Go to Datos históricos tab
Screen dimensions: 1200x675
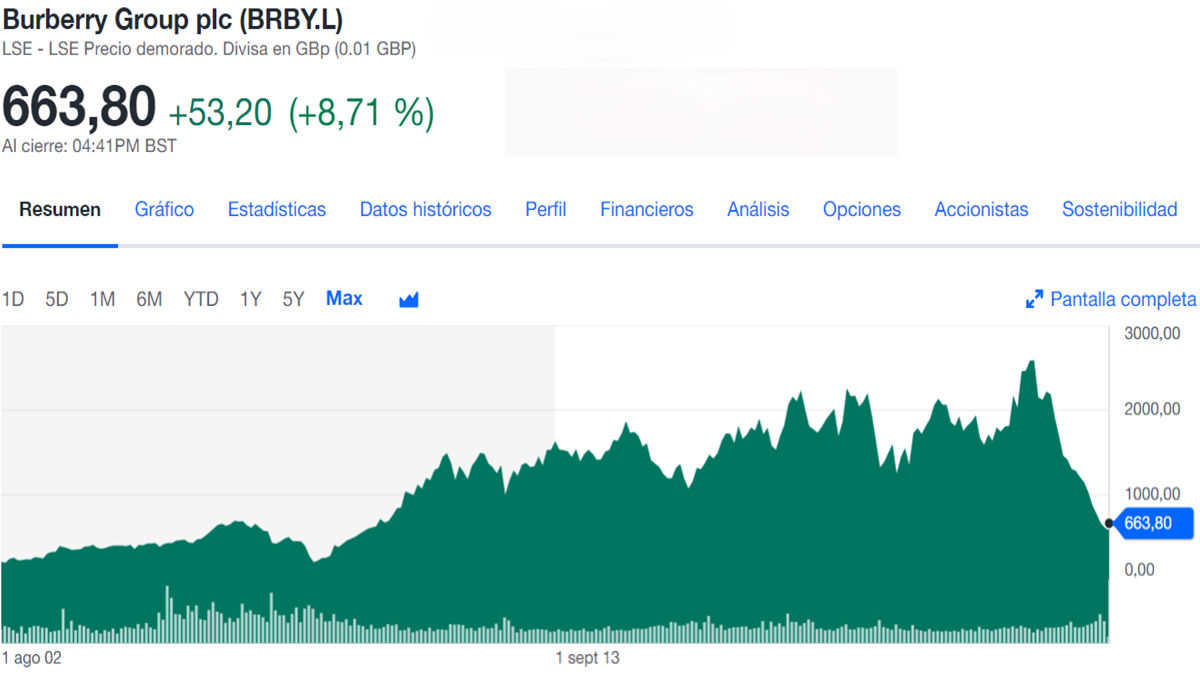(425, 210)
